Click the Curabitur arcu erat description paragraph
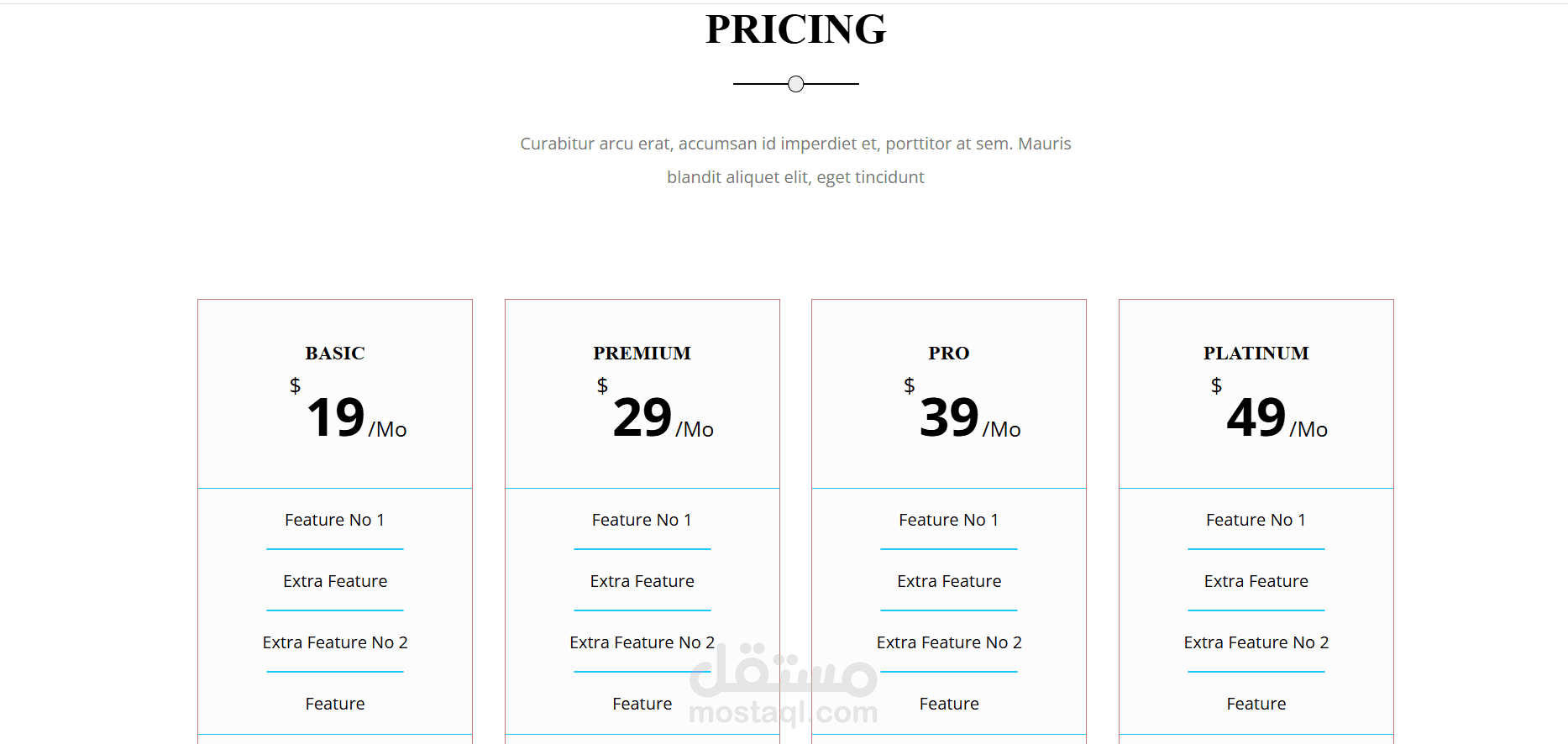This screenshot has height=744, width=1568. (x=795, y=160)
